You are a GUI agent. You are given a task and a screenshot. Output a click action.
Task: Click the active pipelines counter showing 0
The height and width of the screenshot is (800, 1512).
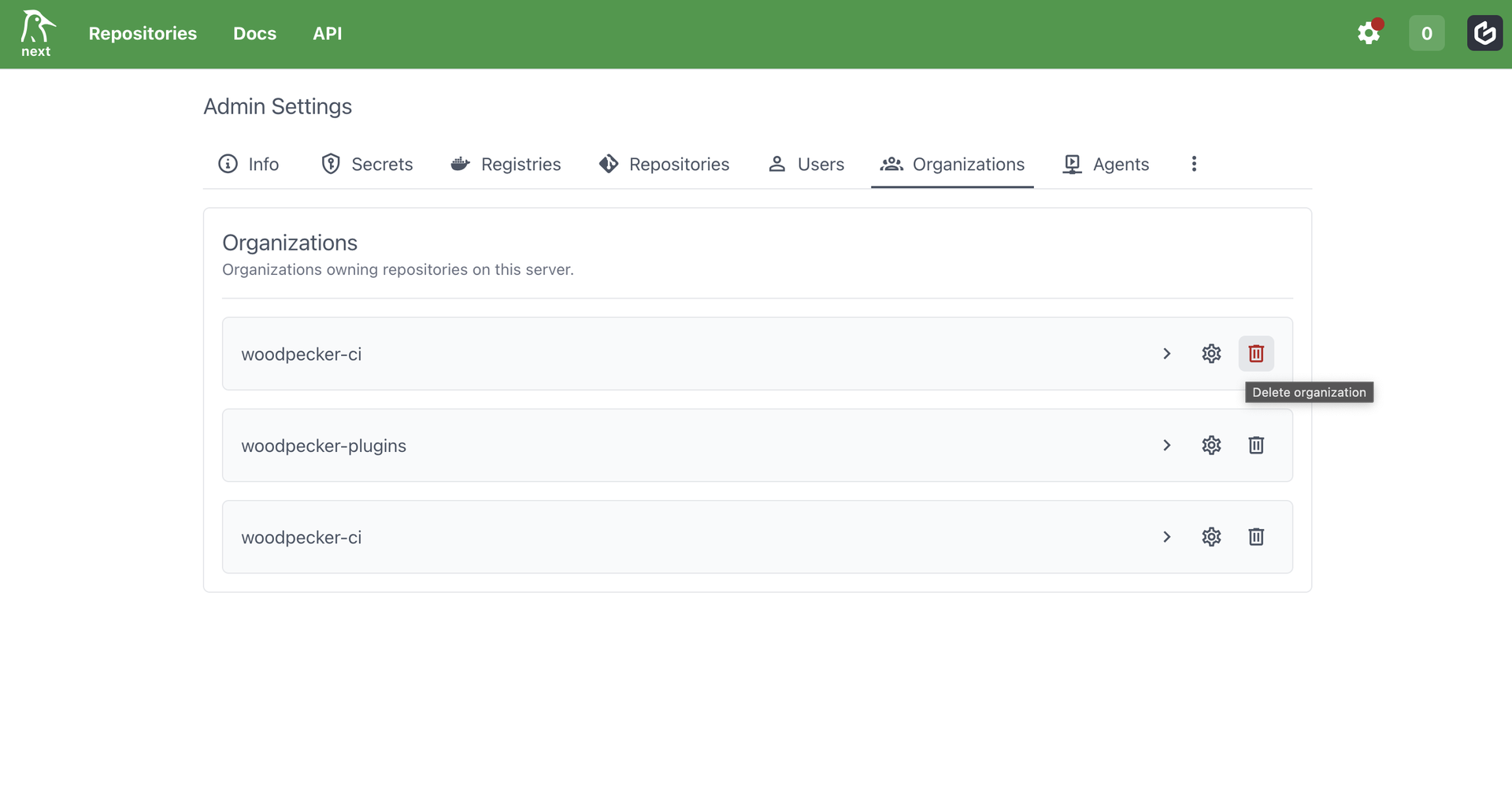tap(1426, 33)
